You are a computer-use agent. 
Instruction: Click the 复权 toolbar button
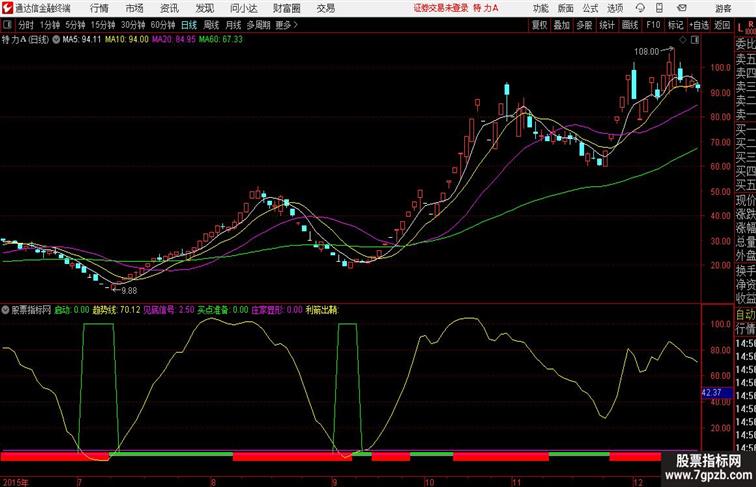coord(539,25)
